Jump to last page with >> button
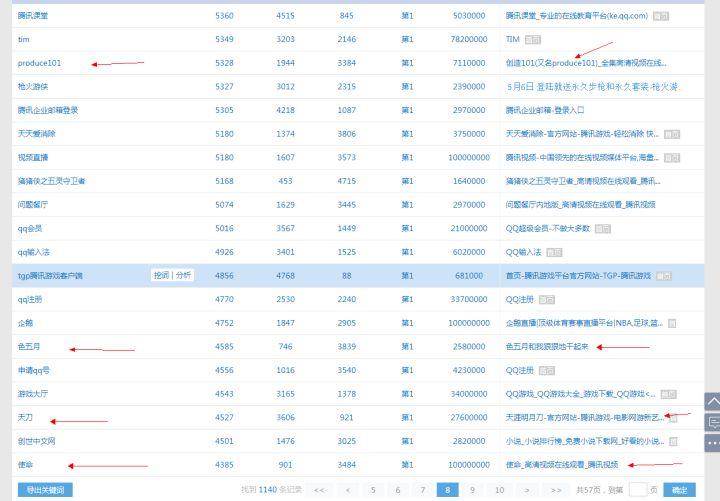 556,490
